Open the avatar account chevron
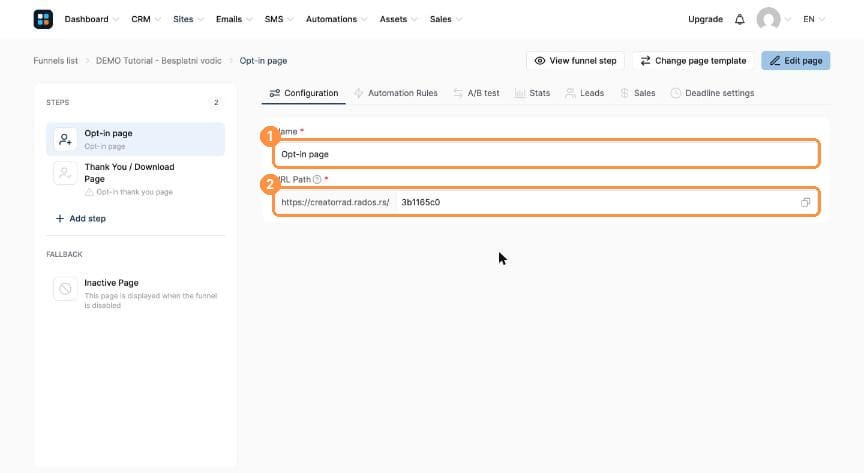Viewport: 864px width, 473px height. (787, 19)
